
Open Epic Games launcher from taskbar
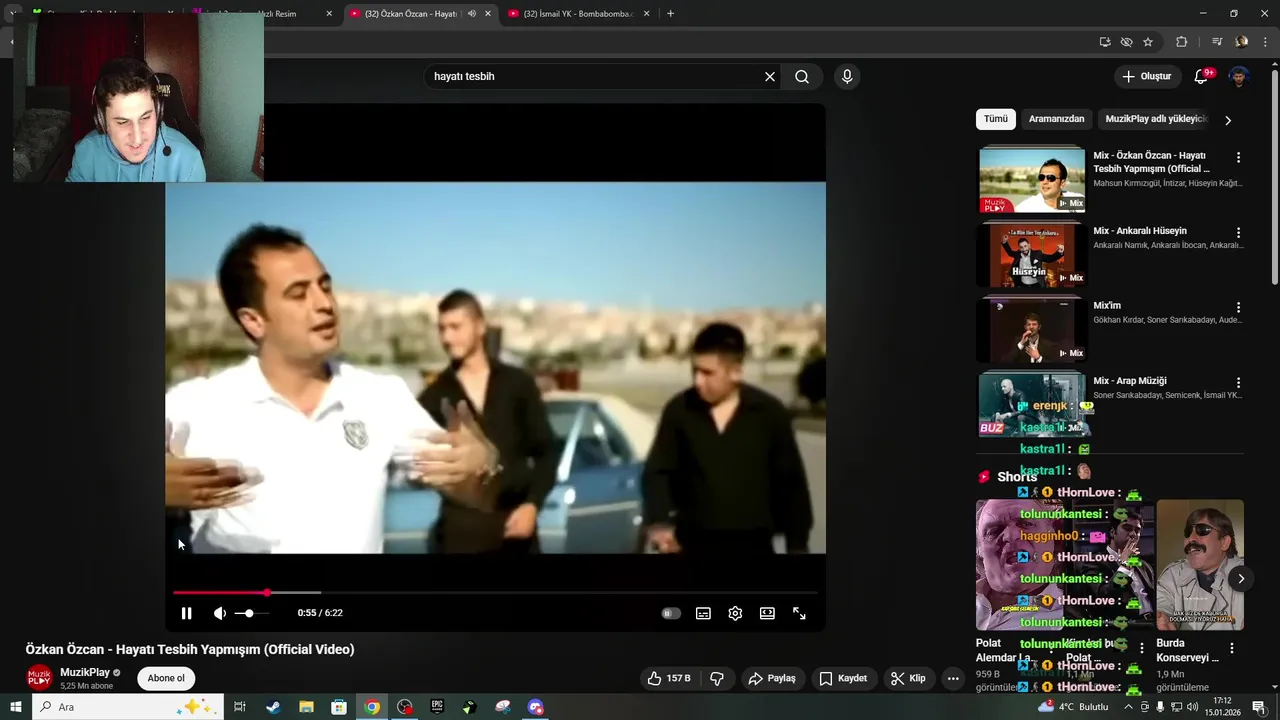pyautogui.click(x=437, y=707)
